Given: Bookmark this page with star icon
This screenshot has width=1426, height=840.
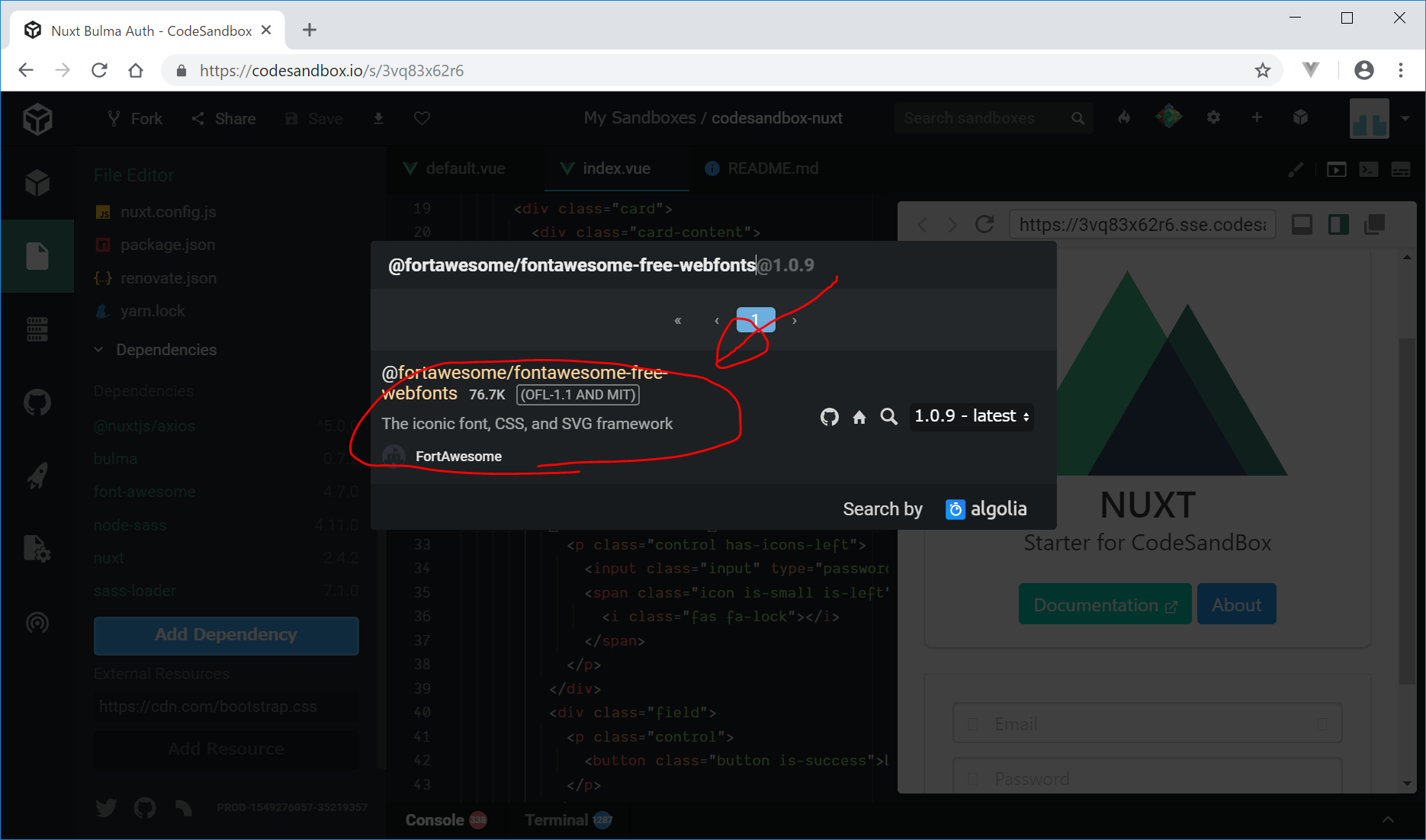Looking at the screenshot, I should coord(1263,71).
